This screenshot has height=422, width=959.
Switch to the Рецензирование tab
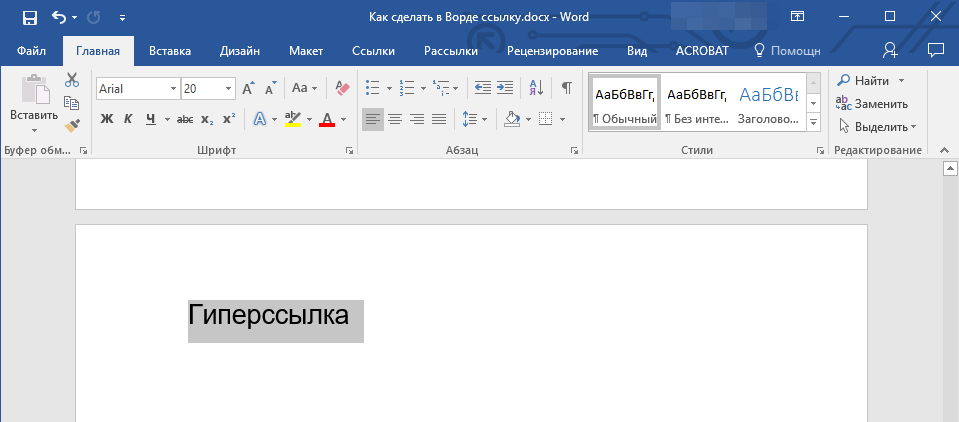(x=552, y=50)
